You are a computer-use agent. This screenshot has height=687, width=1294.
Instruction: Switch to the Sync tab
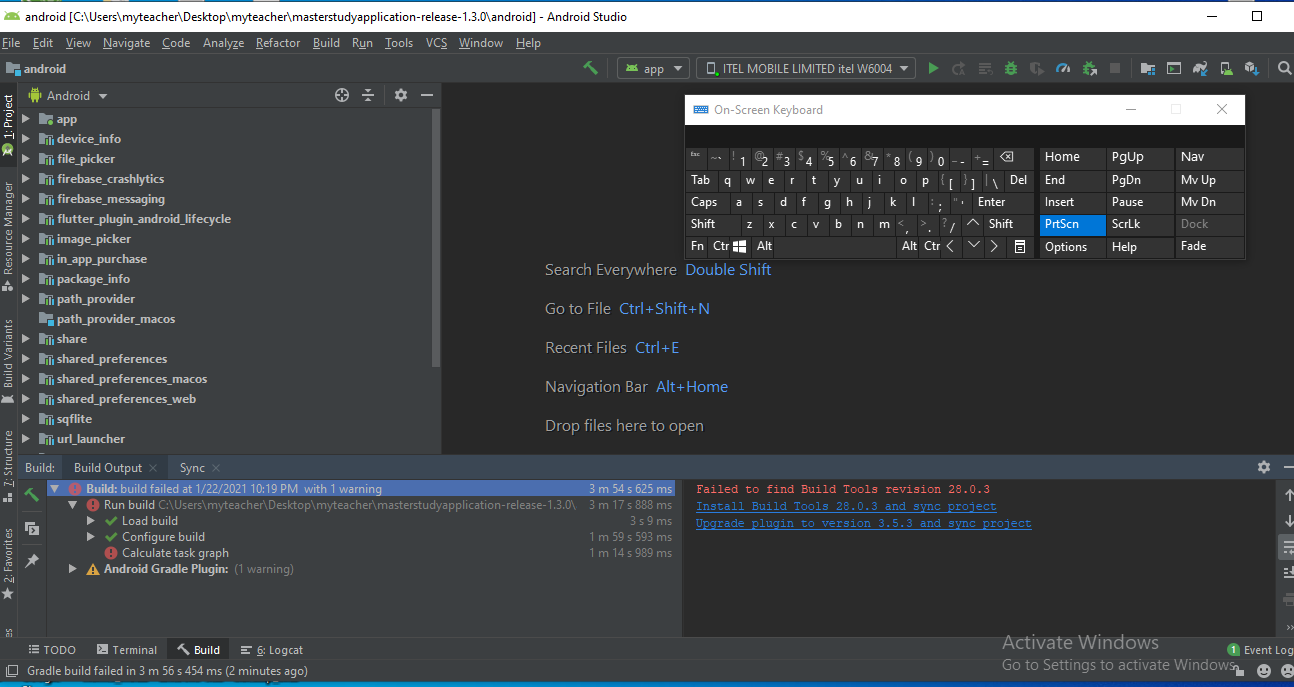(x=192, y=468)
